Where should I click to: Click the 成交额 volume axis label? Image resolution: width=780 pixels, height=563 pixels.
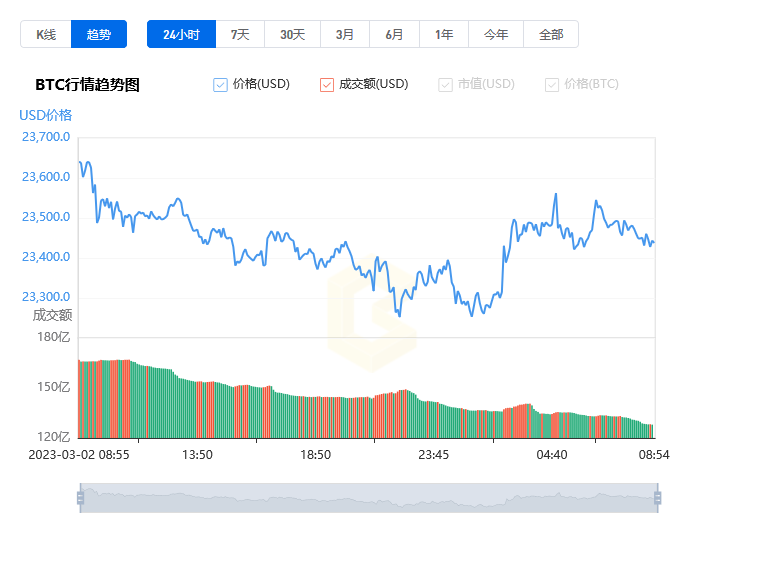pyautogui.click(x=52, y=315)
